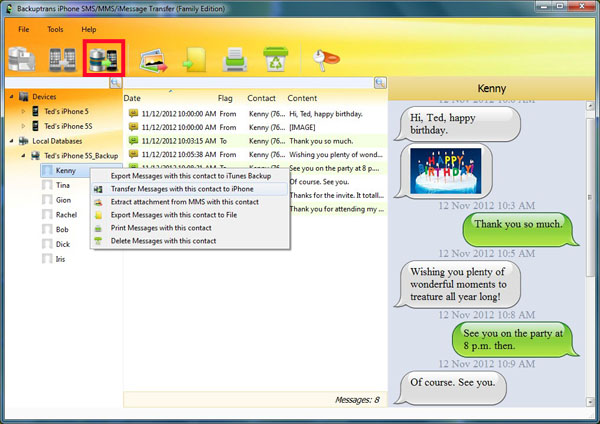Image resolution: width=600 pixels, height=424 pixels.
Task: Click the backup database toolbar icon
Action: point(22,59)
